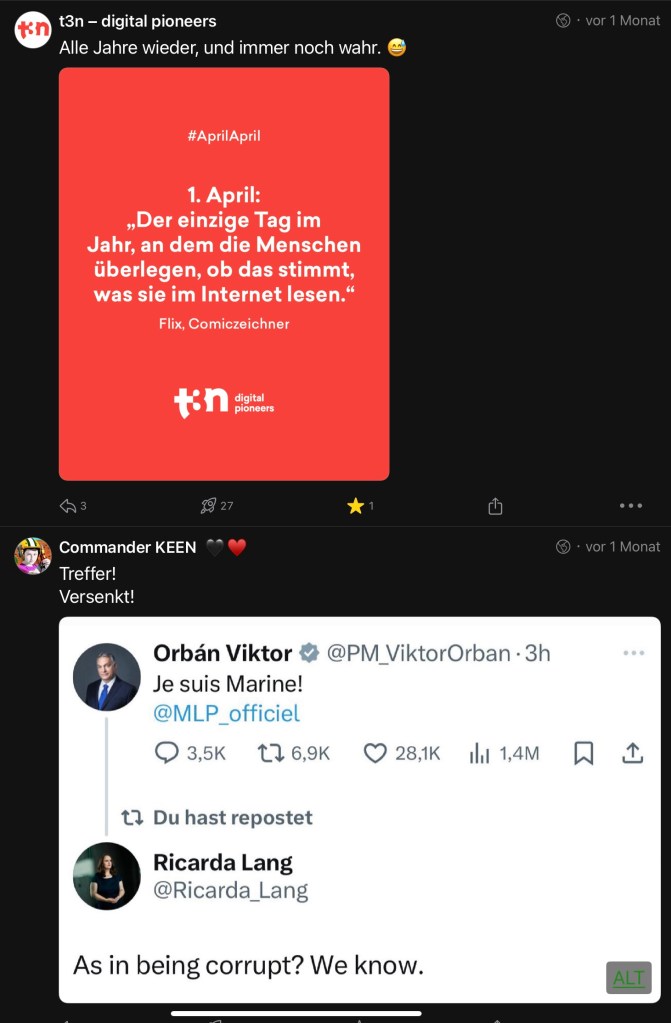
Task: Click Commander KEEN post's visibility globe
Action: pyautogui.click(x=564, y=547)
